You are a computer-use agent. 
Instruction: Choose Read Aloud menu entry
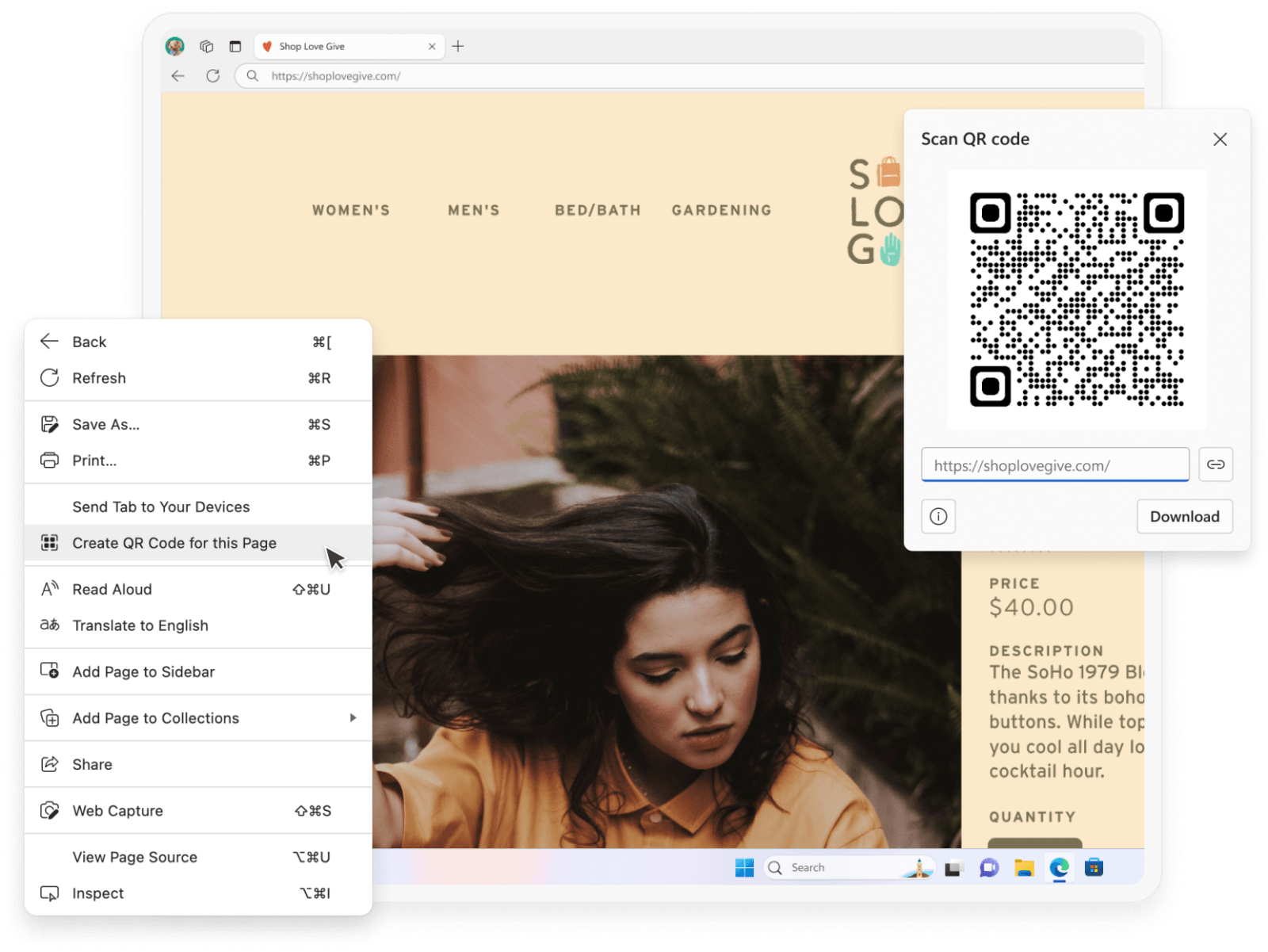198,589
